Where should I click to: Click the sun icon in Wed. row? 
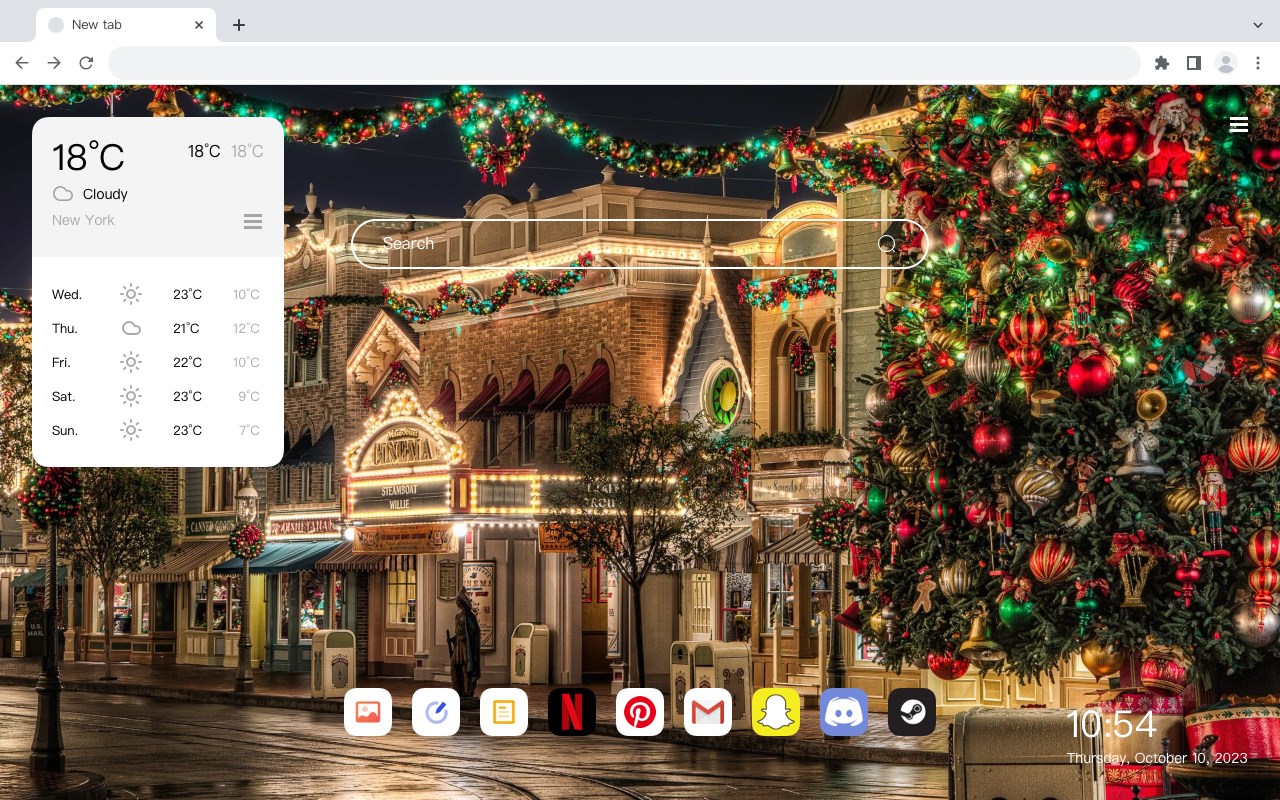(131, 294)
